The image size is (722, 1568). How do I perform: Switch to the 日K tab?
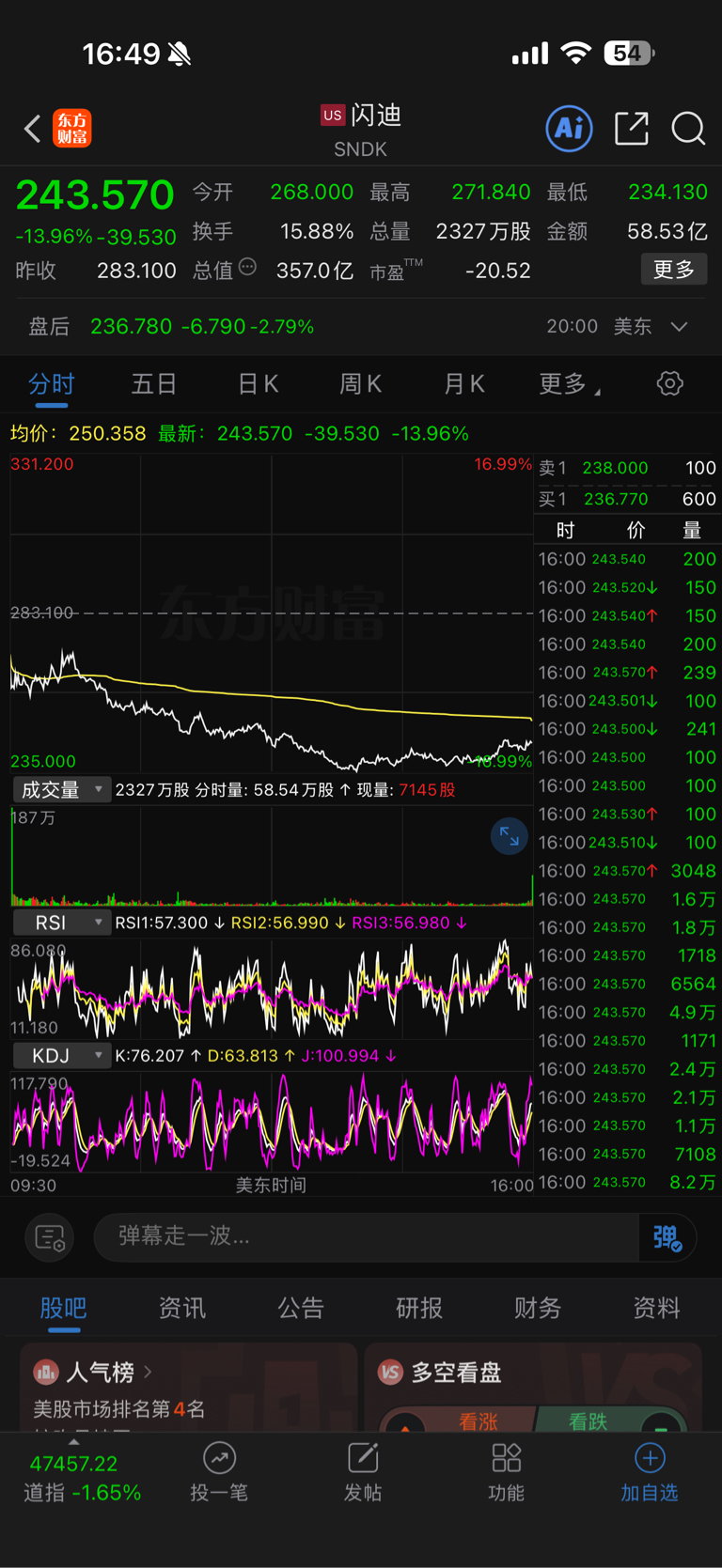tap(258, 384)
